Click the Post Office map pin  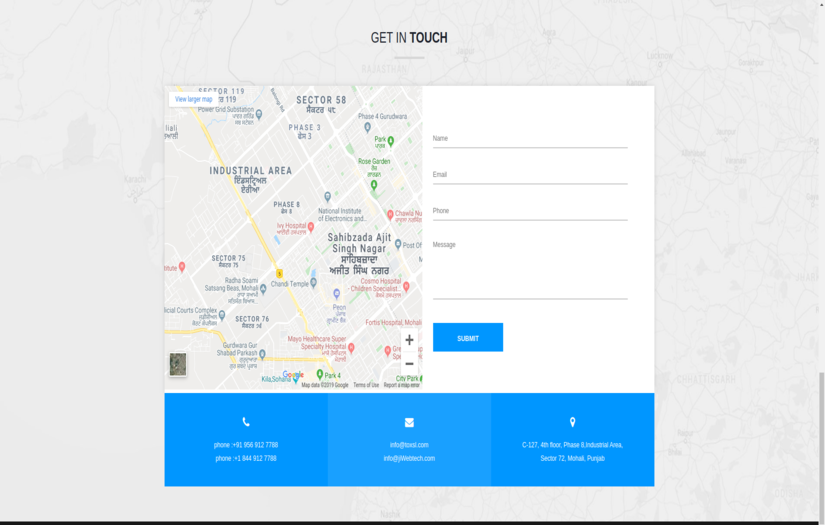coord(398,244)
